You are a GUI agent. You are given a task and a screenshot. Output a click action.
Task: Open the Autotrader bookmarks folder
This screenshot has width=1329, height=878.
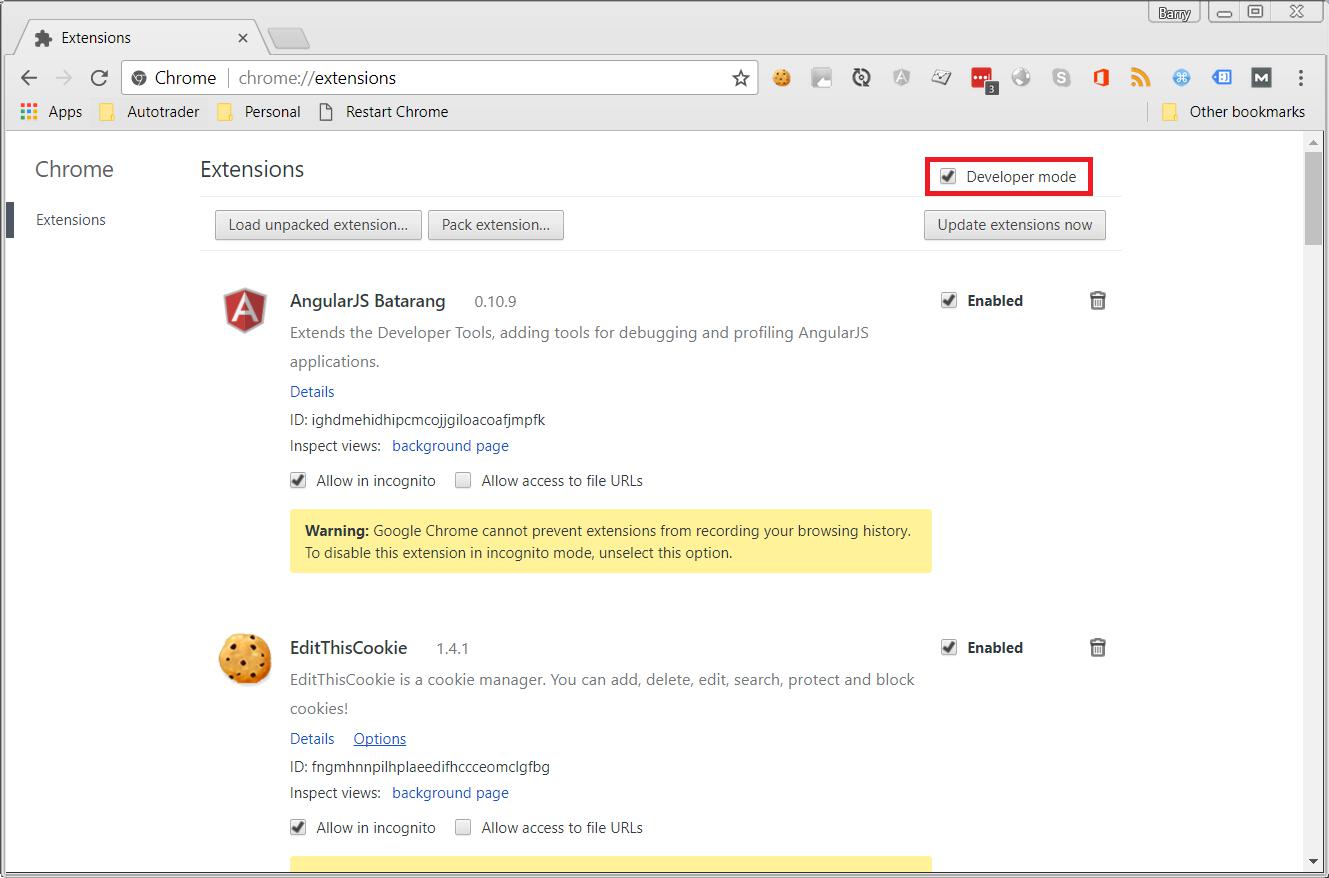click(x=149, y=111)
